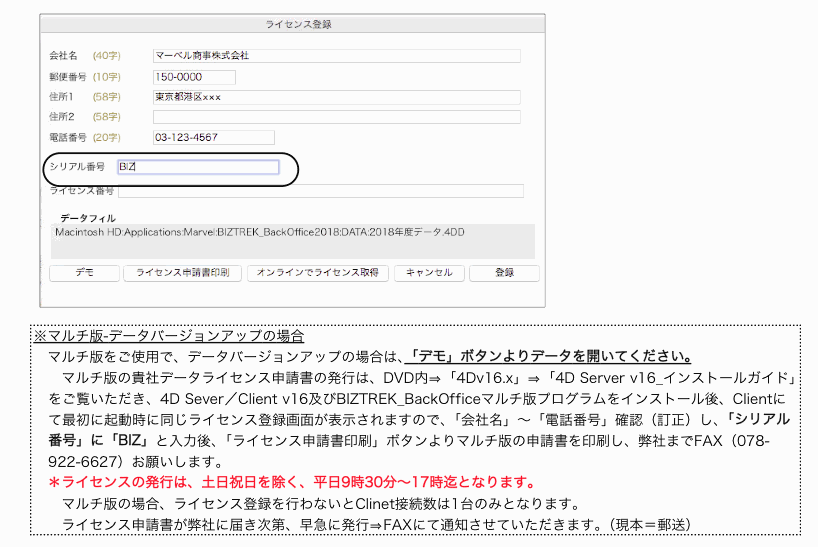818x547 pixels.
Task: Click the underlined マルチ版-データバージョンアップの場合 heading
Action: click(168, 337)
